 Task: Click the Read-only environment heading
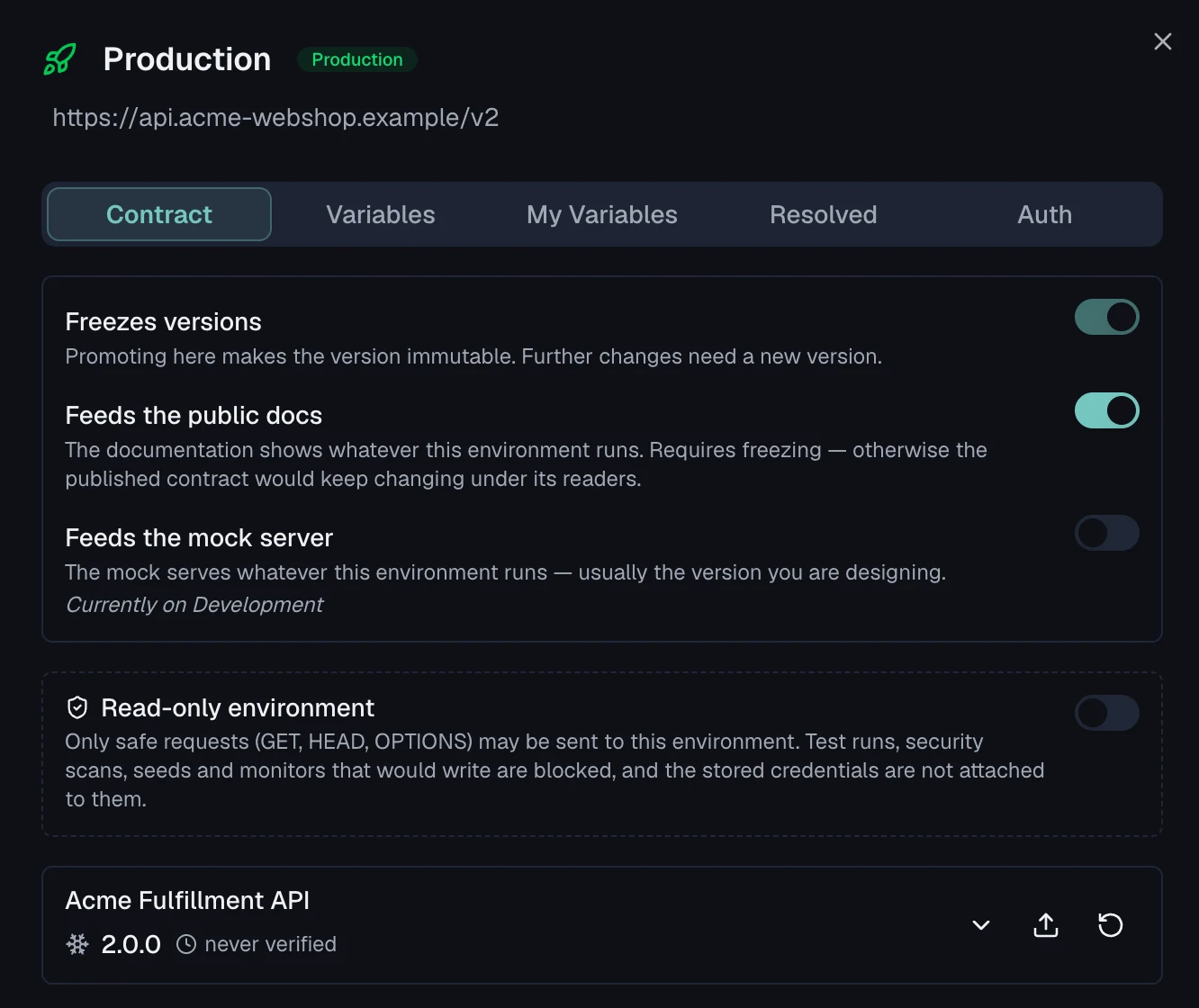[x=238, y=708]
